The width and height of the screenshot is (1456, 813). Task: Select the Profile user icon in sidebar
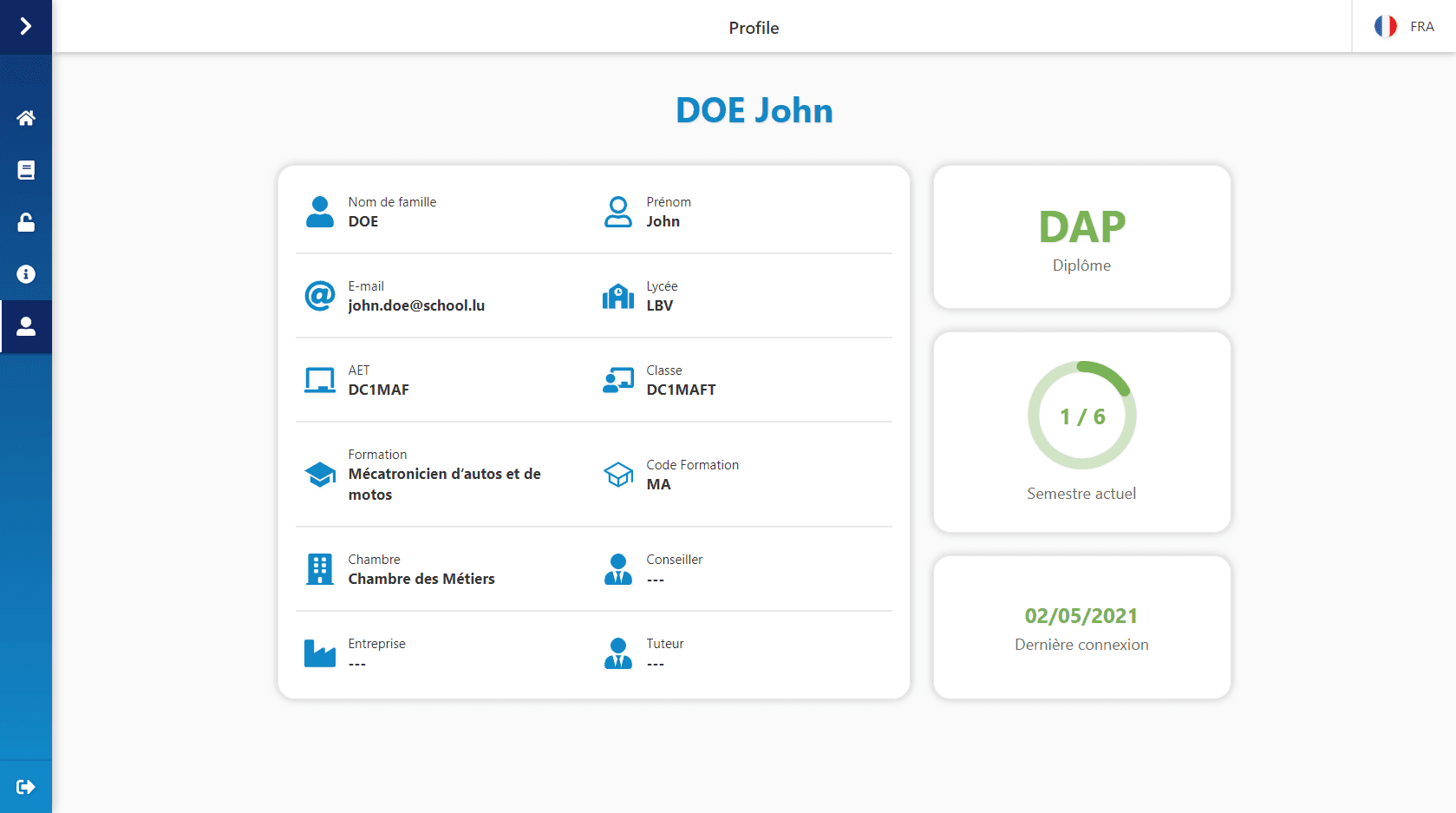click(26, 326)
